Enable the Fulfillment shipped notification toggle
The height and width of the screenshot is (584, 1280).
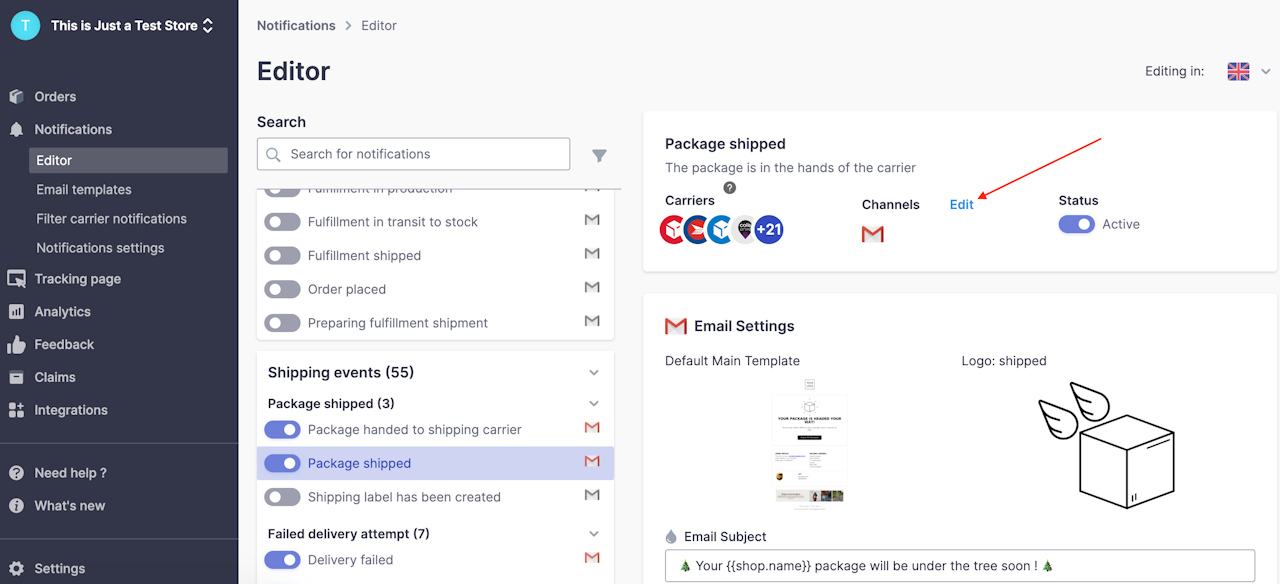(x=282, y=256)
